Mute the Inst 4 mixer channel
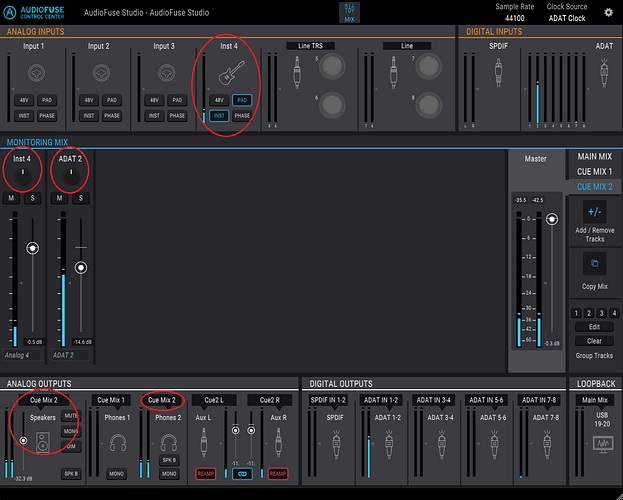623x500 pixels. tap(11, 198)
